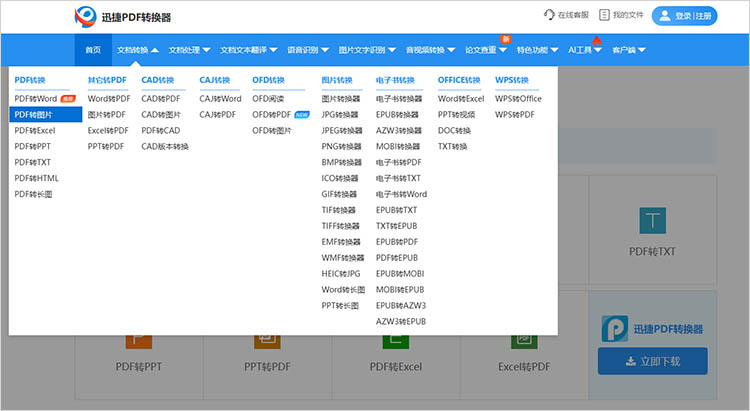Choose Excel转PDF in dropdown menu

tap(108, 130)
